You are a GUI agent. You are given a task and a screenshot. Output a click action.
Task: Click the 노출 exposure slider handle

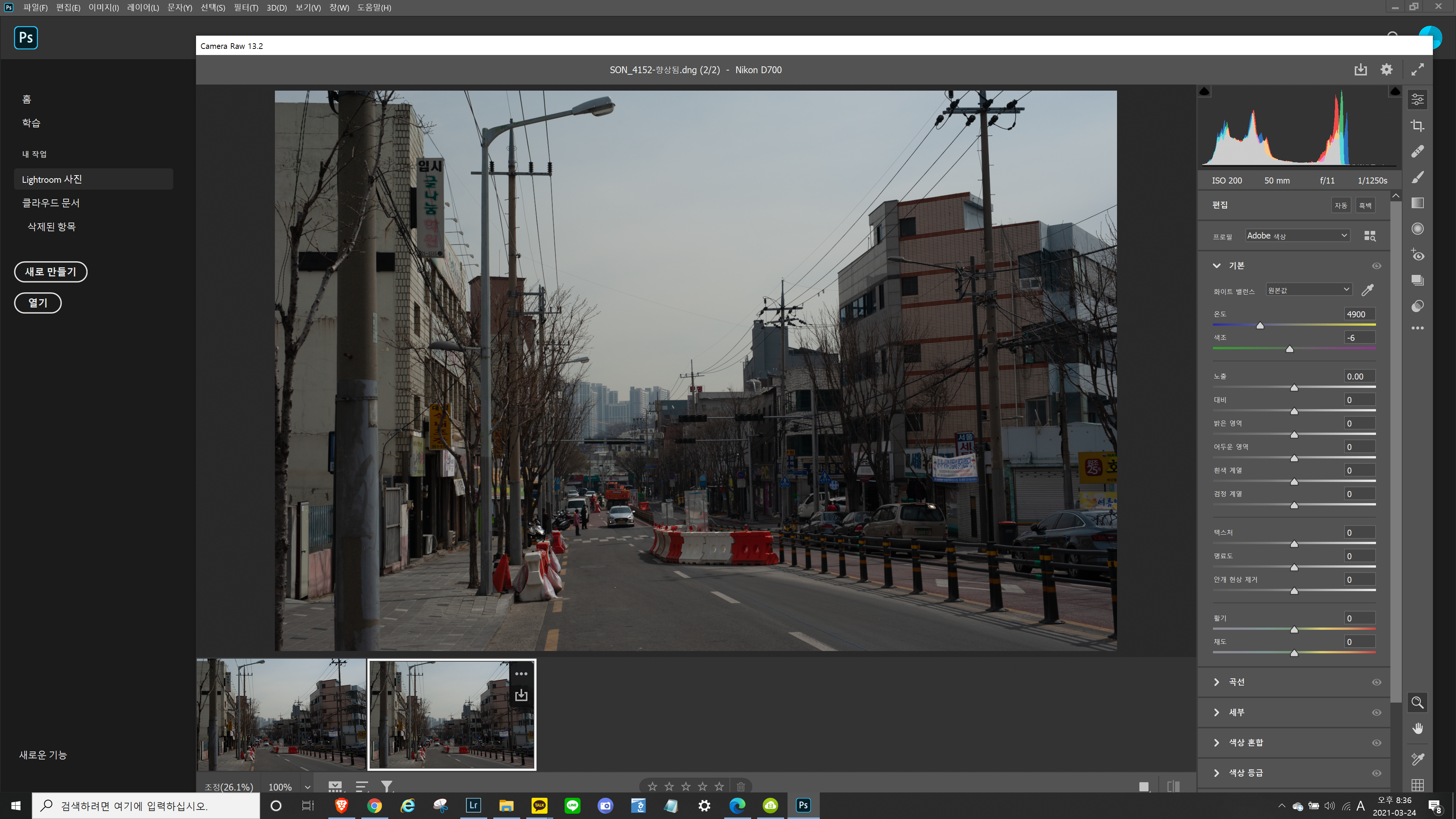tap(1294, 388)
